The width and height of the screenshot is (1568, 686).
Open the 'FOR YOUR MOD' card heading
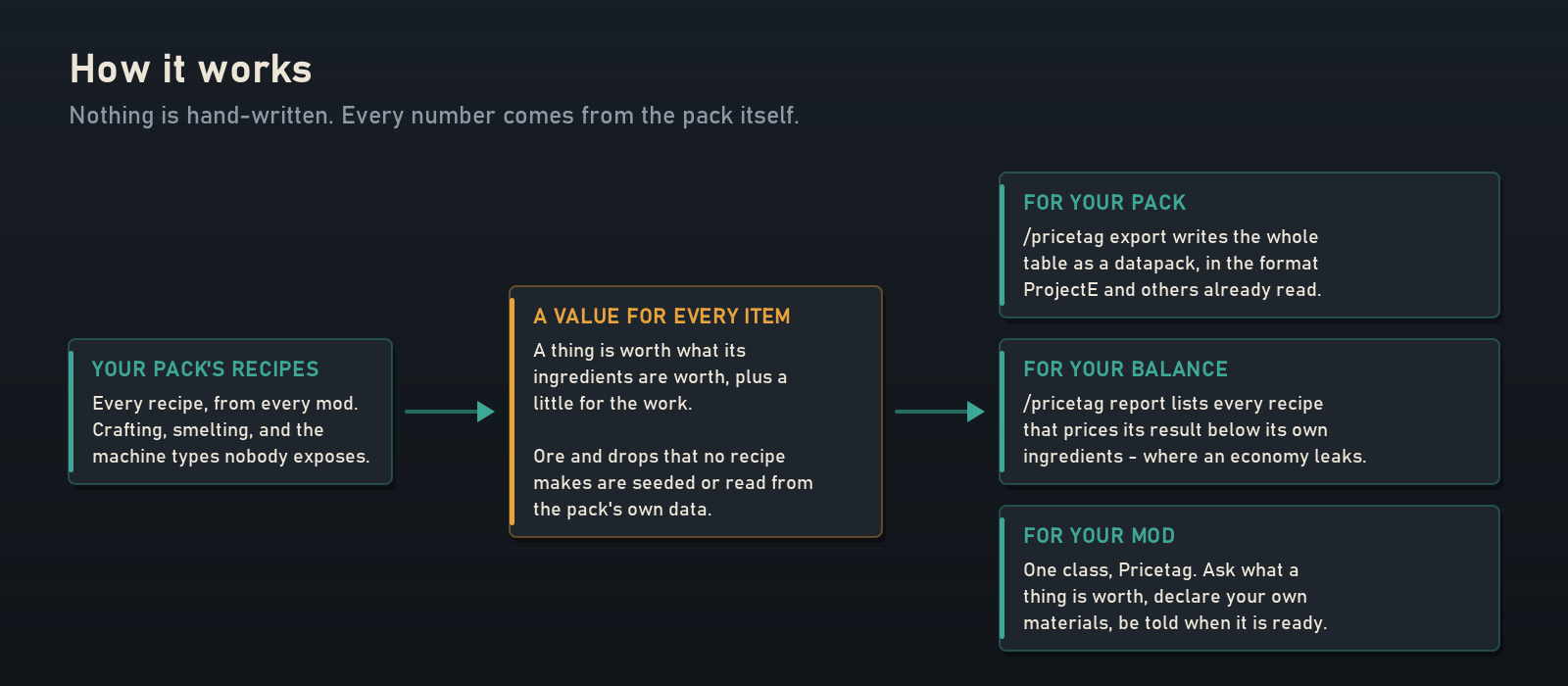1100,536
